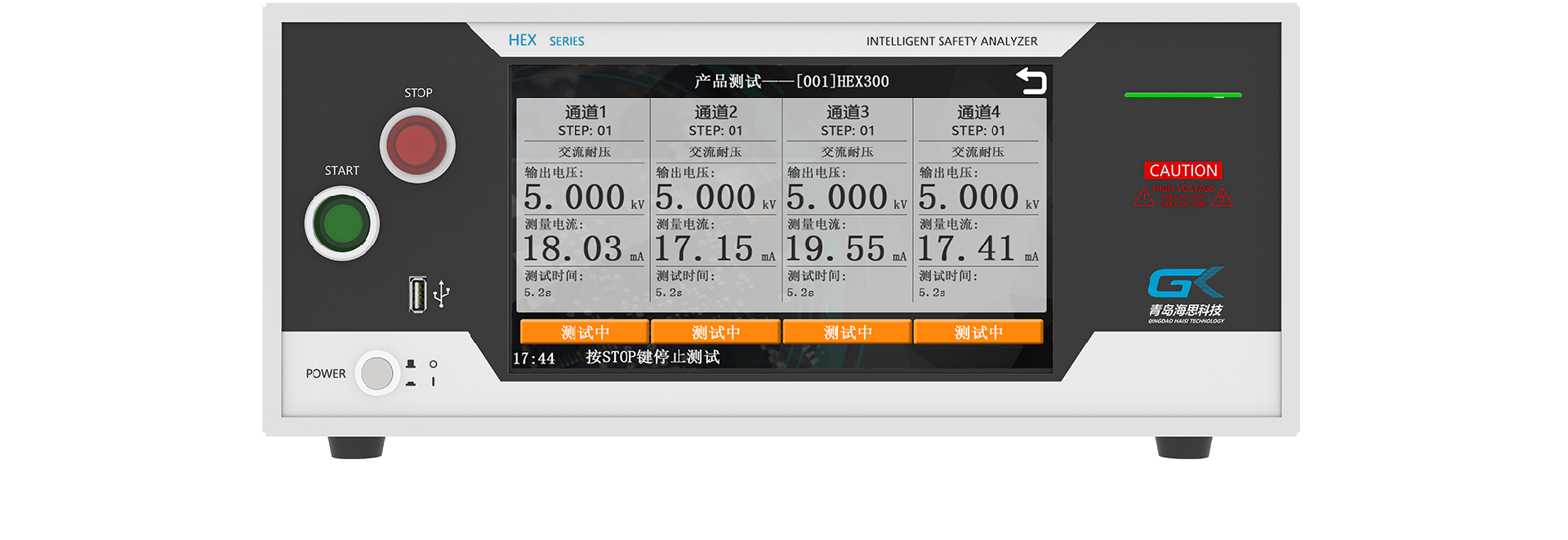
Task: Click the USB port icon
Action: point(418,294)
